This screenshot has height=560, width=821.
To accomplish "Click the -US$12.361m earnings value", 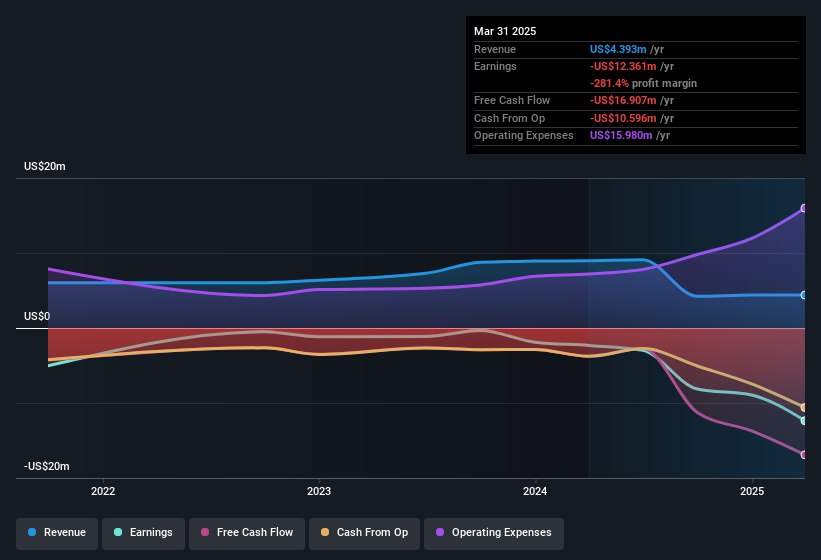I will pyautogui.click(x=623, y=66).
